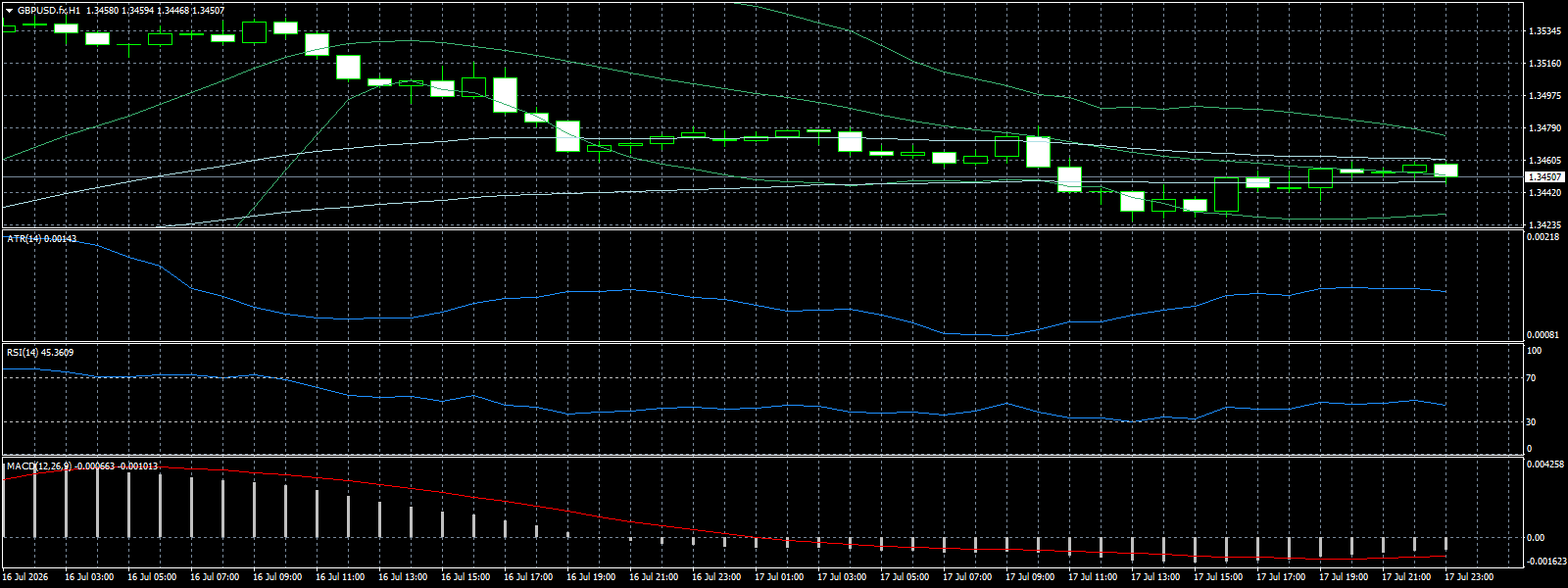The height and width of the screenshot is (588, 1568).
Task: Click the RSI scale level 100
Action: click(x=1535, y=351)
